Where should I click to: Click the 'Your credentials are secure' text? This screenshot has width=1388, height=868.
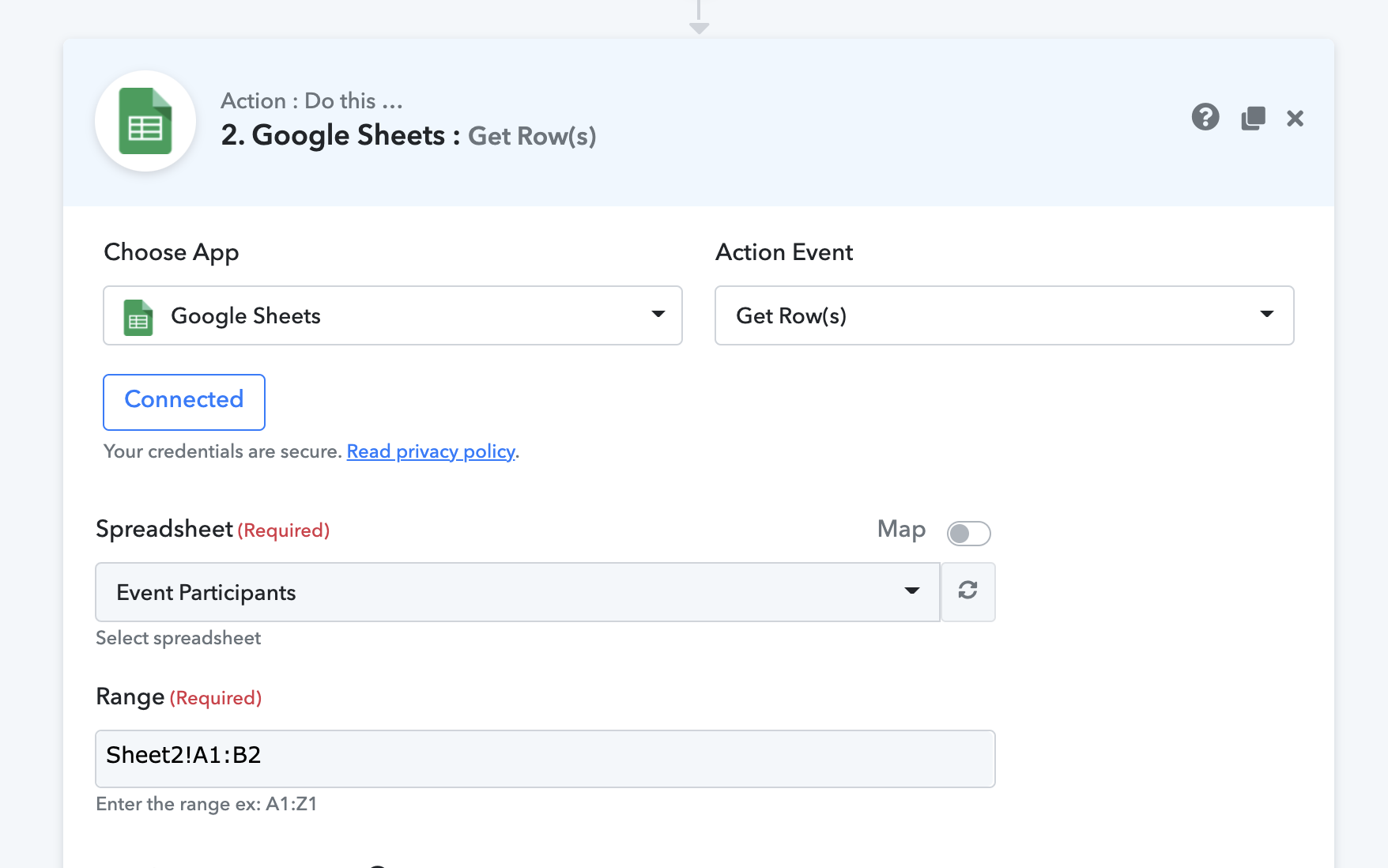[x=222, y=451]
